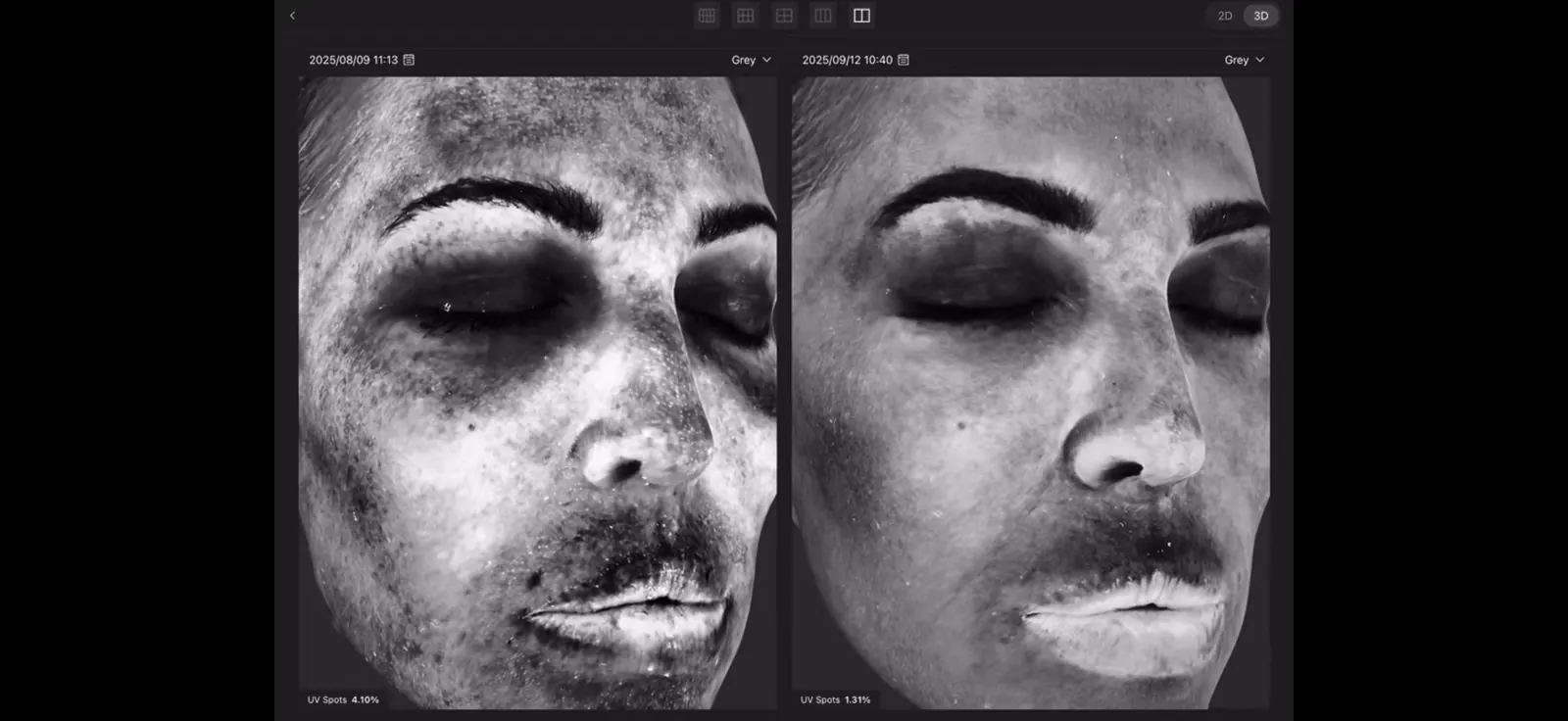The image size is (1568, 721).
Task: Go back with the top-left arrow
Action: (x=292, y=16)
